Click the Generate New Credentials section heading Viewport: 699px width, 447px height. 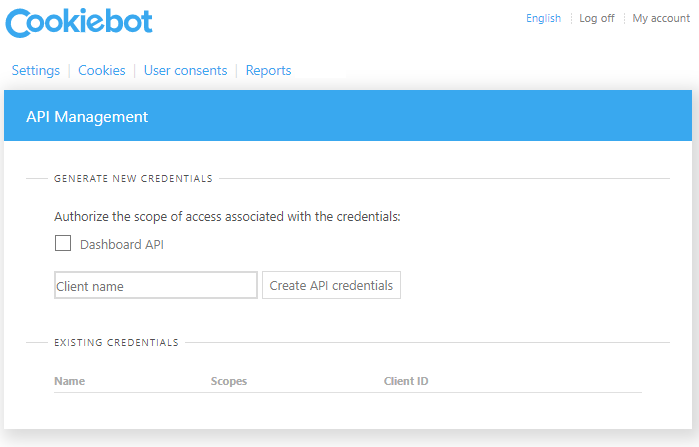click(x=133, y=179)
